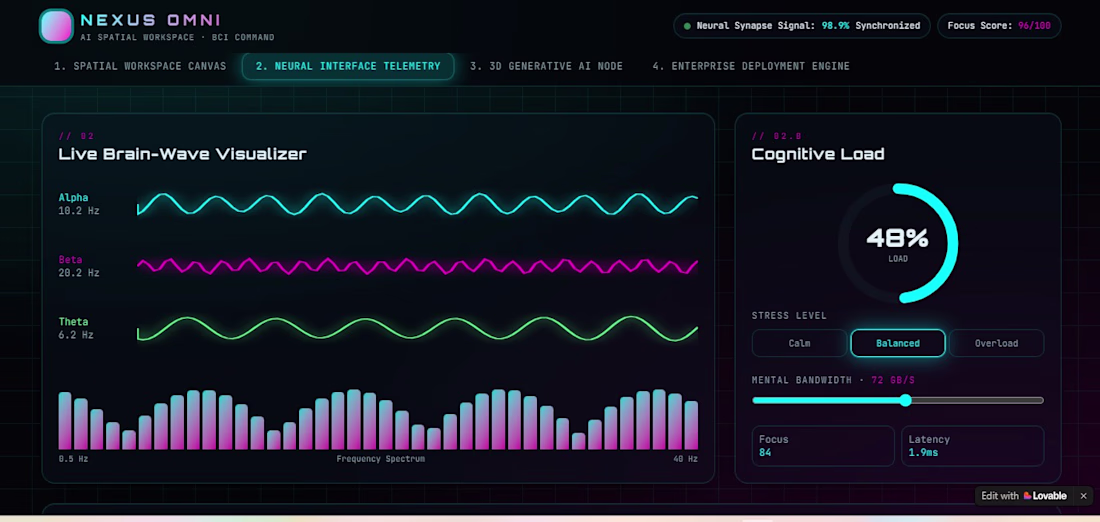Open Enterprise Deployment Engine tab
Image resolution: width=1100 pixels, height=522 pixels.
pos(751,66)
